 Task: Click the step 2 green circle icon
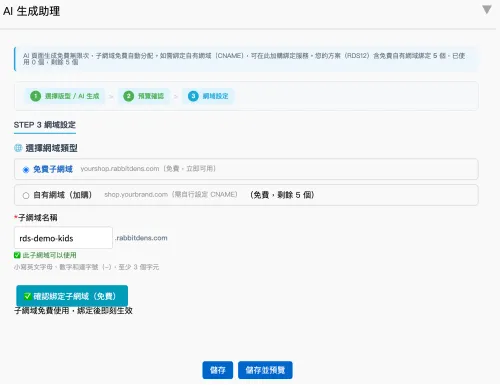[x=128, y=96]
